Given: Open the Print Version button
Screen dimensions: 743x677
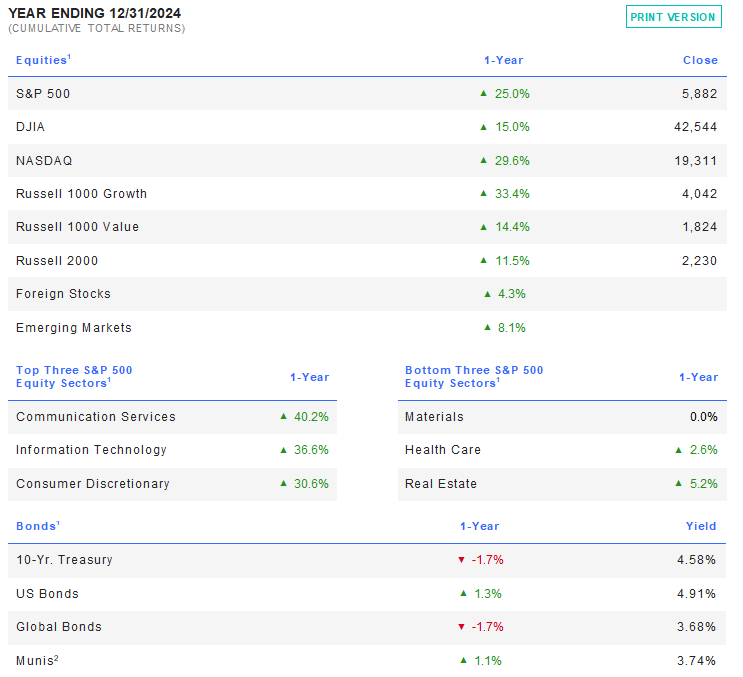Looking at the screenshot, I should pos(673,17).
